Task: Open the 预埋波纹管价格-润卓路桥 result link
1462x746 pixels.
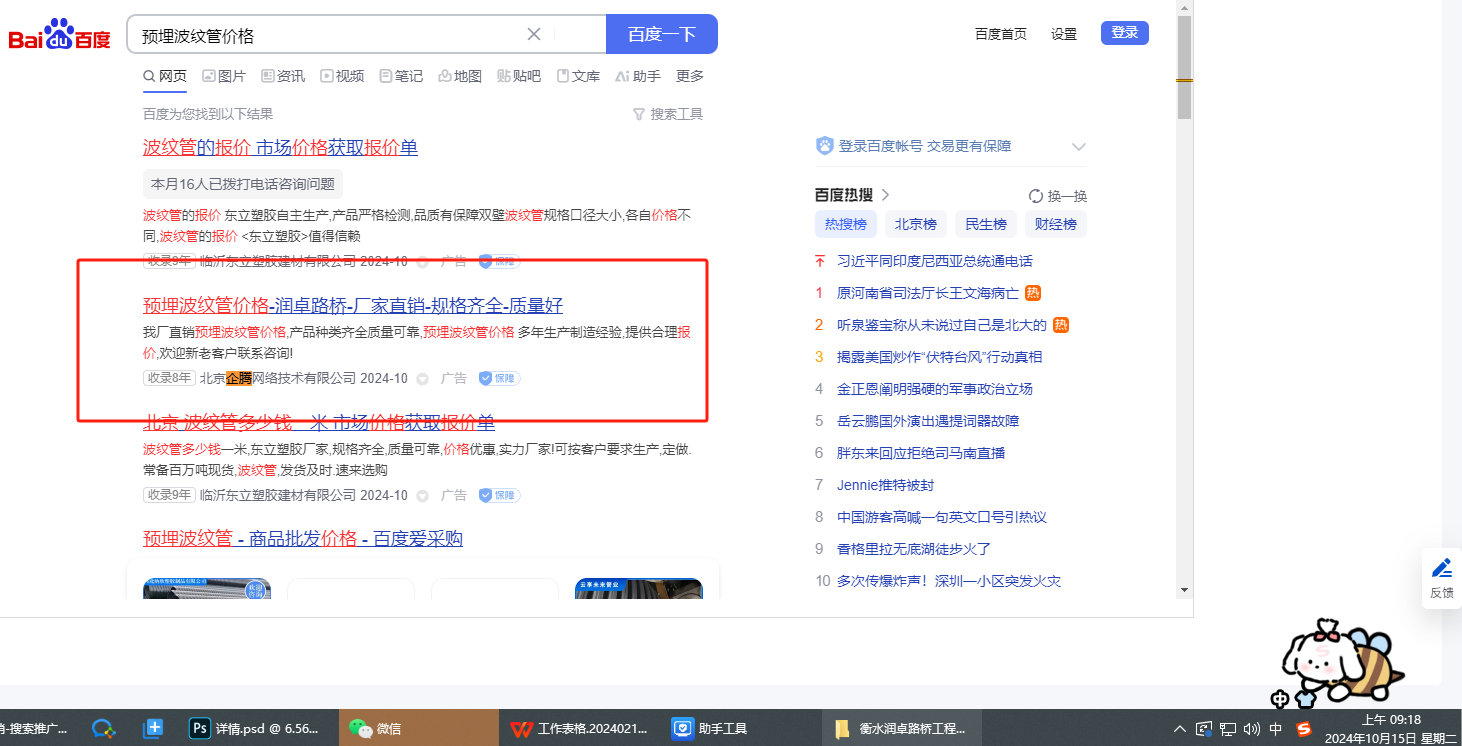Action: [353, 305]
